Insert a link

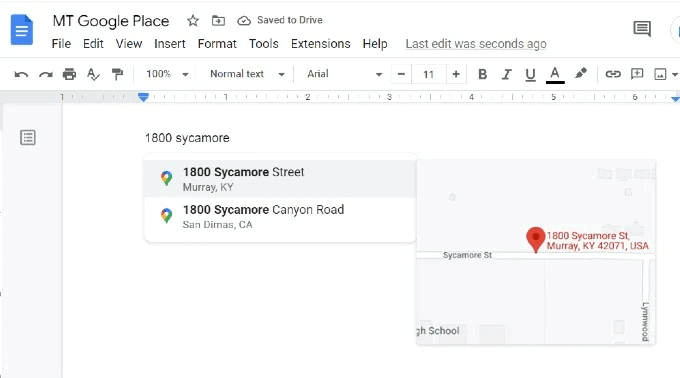[x=613, y=74]
